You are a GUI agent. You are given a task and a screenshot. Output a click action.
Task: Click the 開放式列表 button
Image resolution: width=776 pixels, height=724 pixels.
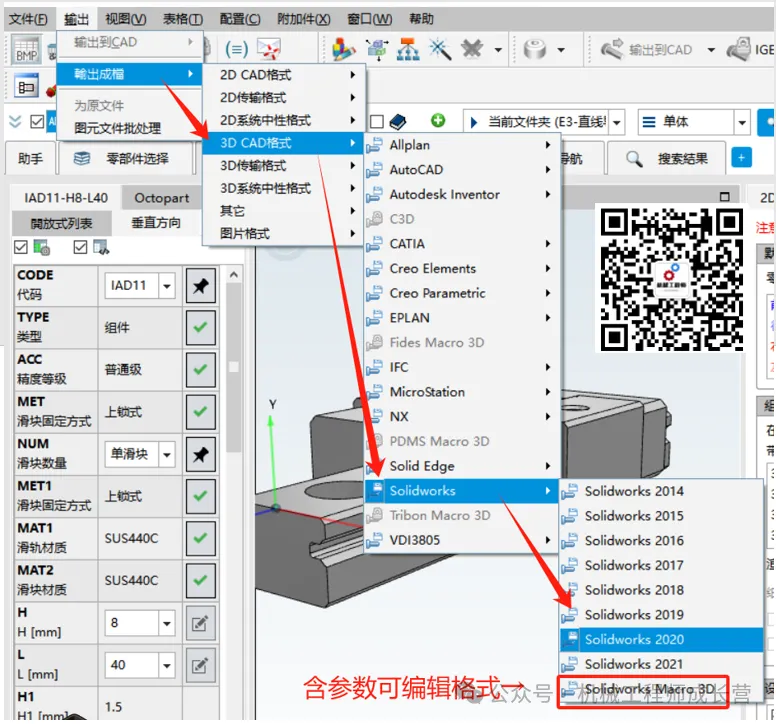[x=61, y=223]
